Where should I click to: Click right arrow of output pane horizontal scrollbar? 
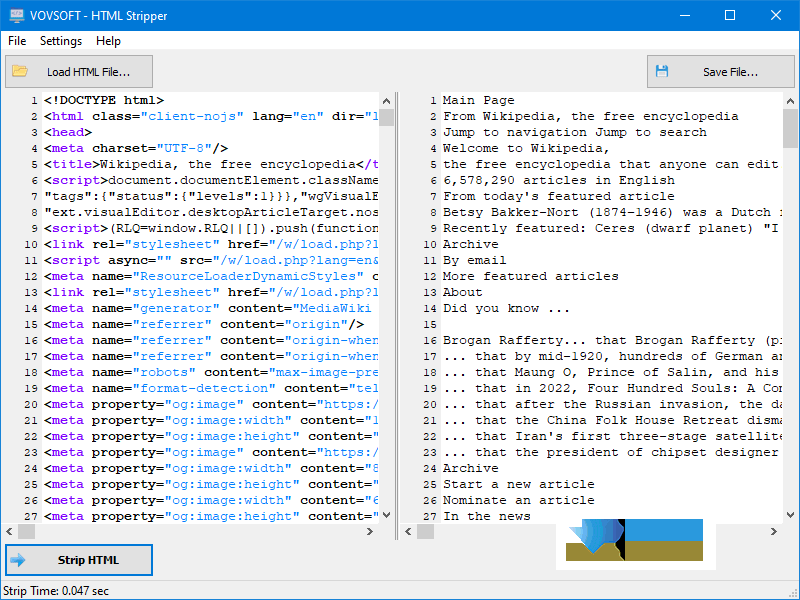[x=774, y=532]
